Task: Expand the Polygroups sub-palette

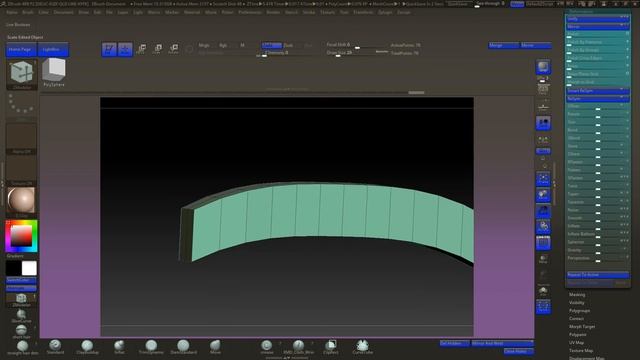Action: [x=580, y=311]
